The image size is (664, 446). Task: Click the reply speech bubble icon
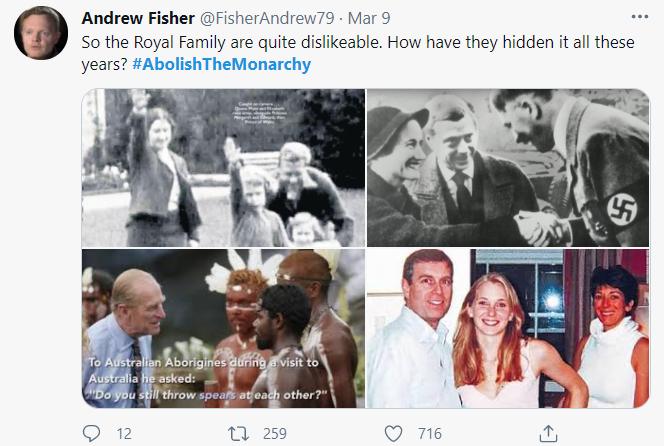93,433
